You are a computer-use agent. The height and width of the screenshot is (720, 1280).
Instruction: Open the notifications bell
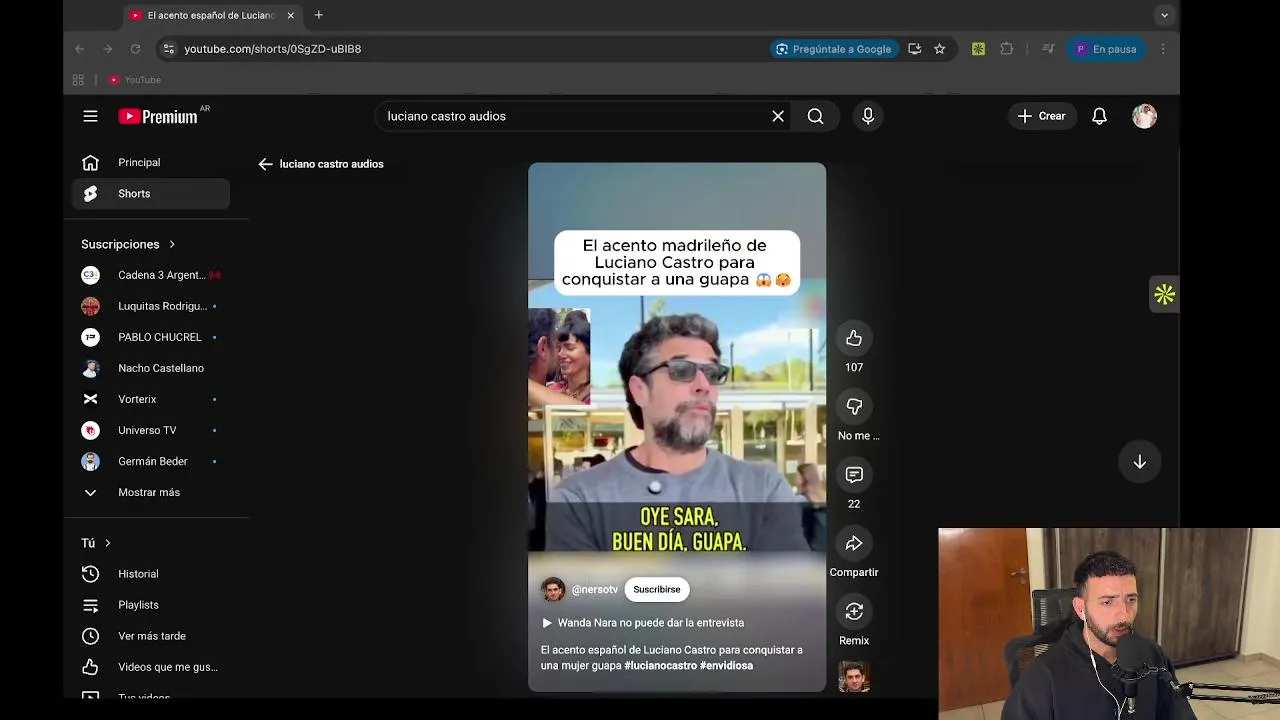point(1099,116)
